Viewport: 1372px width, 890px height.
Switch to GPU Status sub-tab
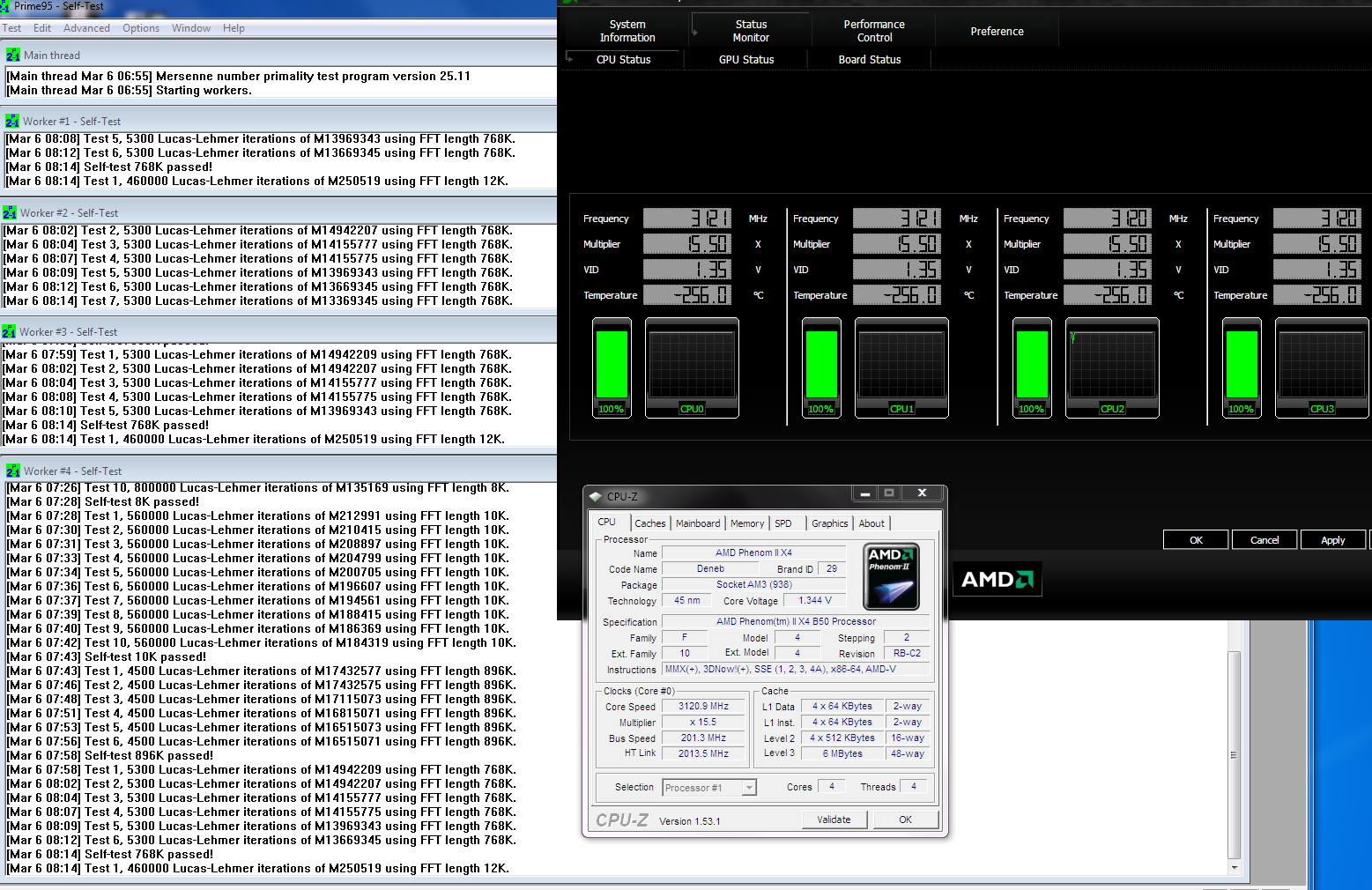[746, 60]
